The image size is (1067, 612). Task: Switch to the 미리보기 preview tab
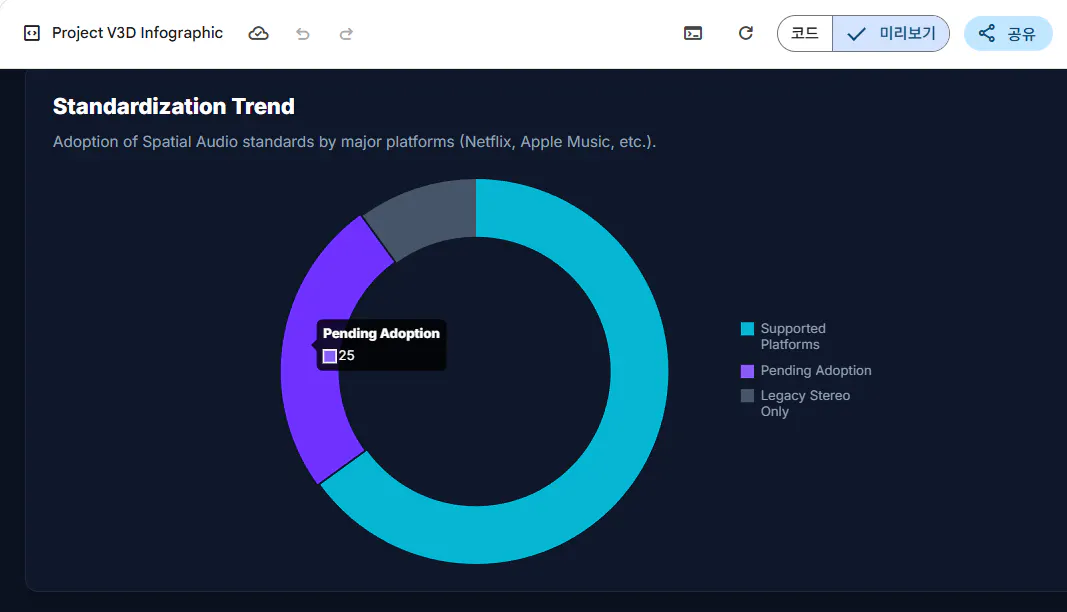coord(891,33)
